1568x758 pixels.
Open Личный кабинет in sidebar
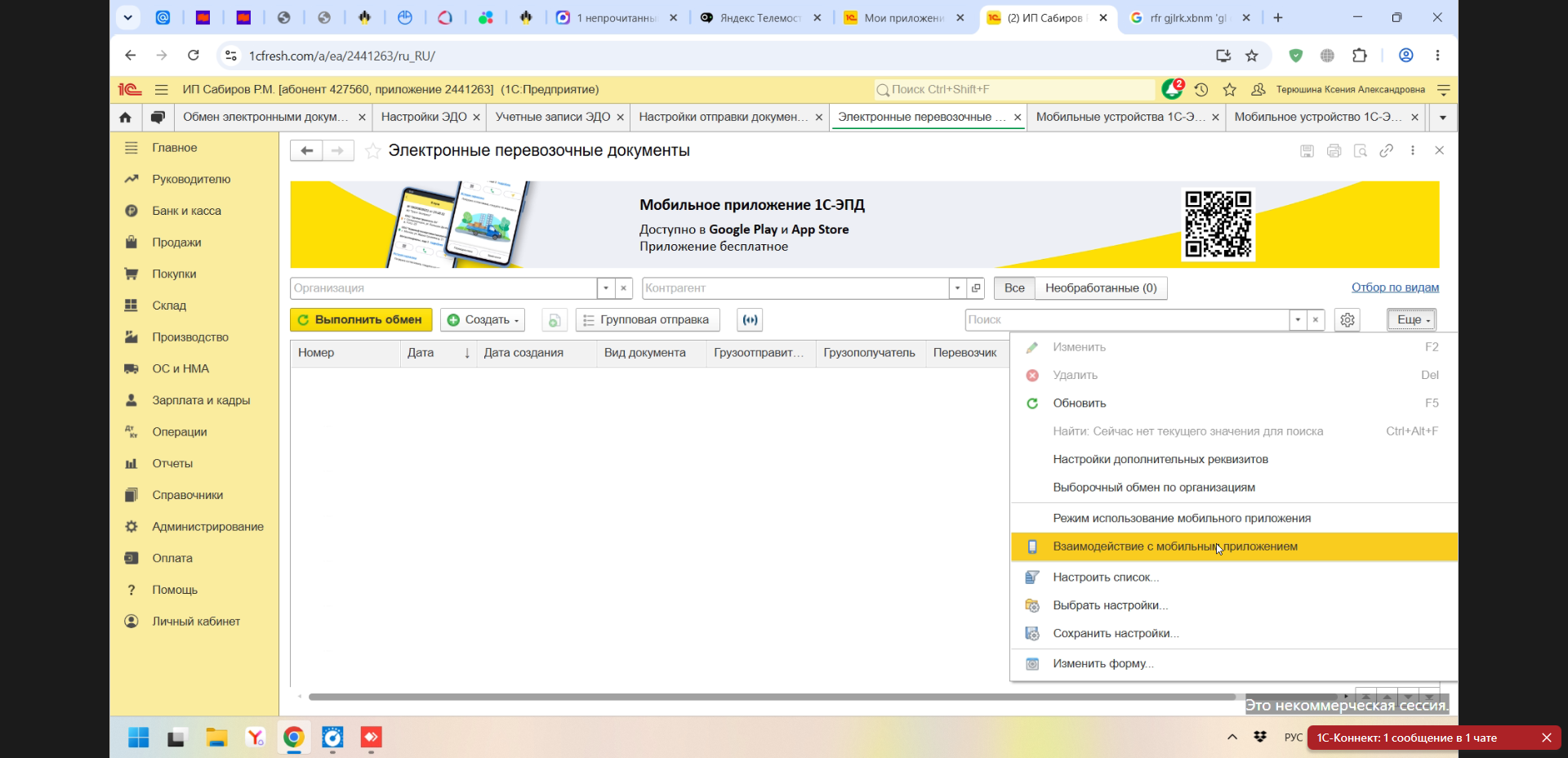coord(196,622)
